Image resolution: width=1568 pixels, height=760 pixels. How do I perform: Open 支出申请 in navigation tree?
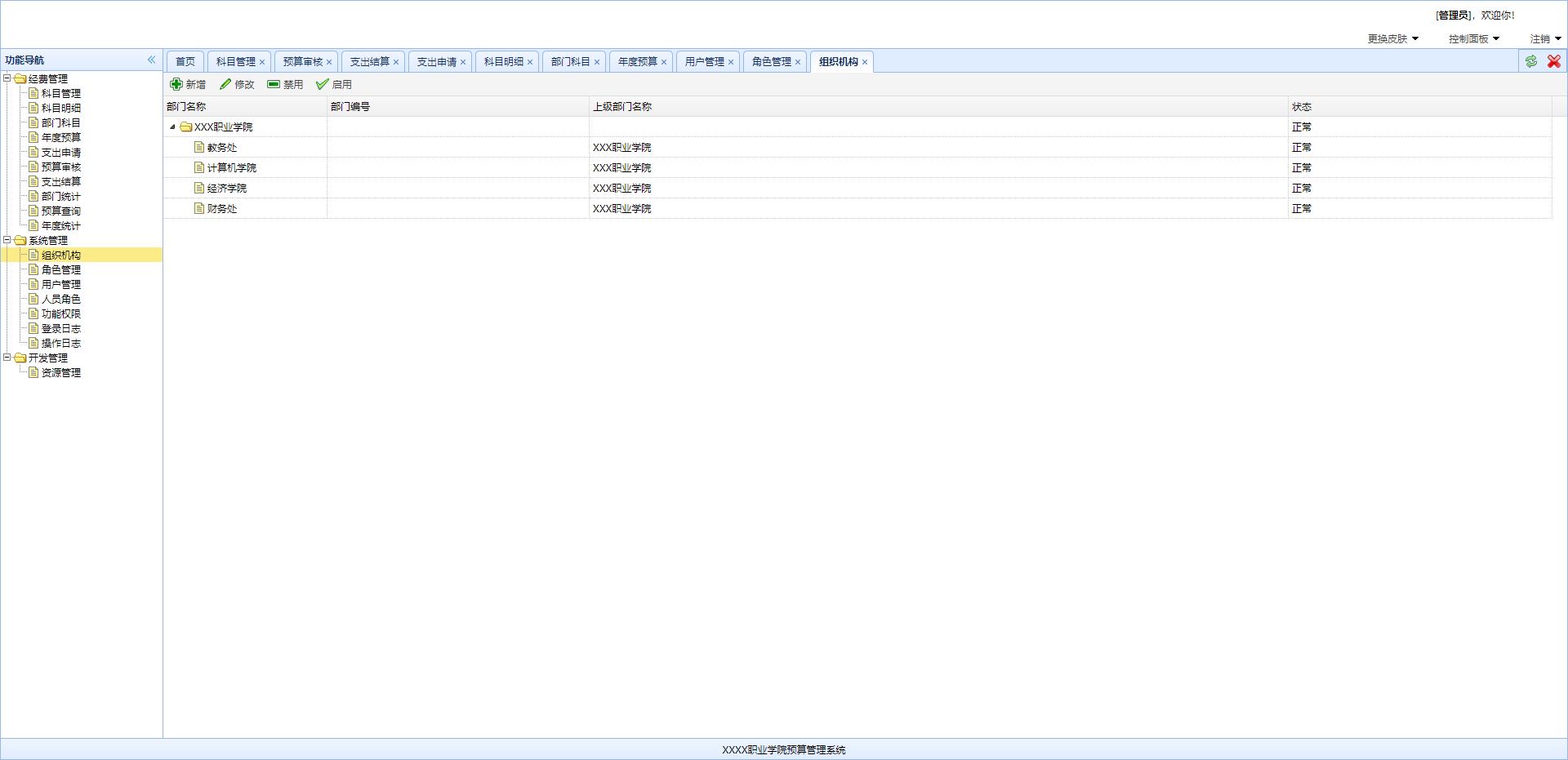(61, 152)
